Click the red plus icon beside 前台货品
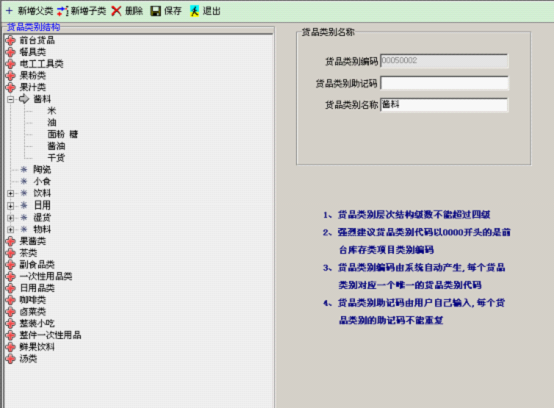The width and height of the screenshot is (554, 408). click(x=11, y=40)
